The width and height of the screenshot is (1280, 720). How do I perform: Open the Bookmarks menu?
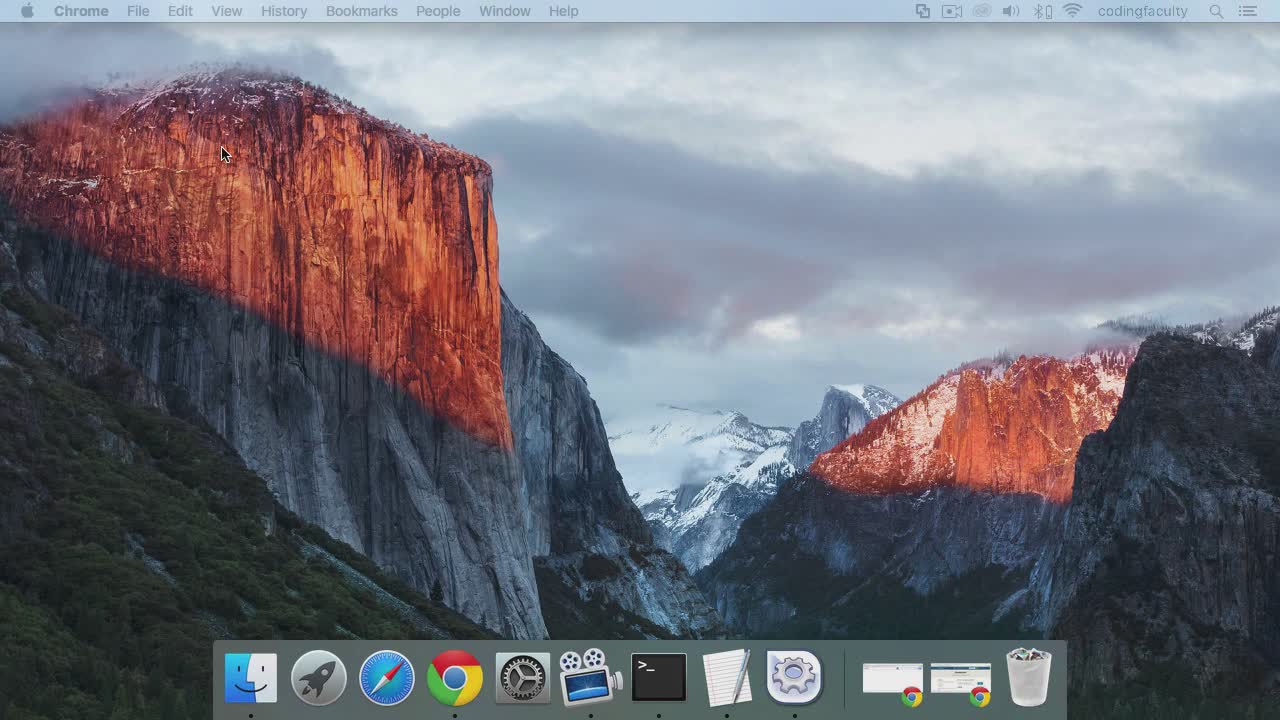point(362,11)
